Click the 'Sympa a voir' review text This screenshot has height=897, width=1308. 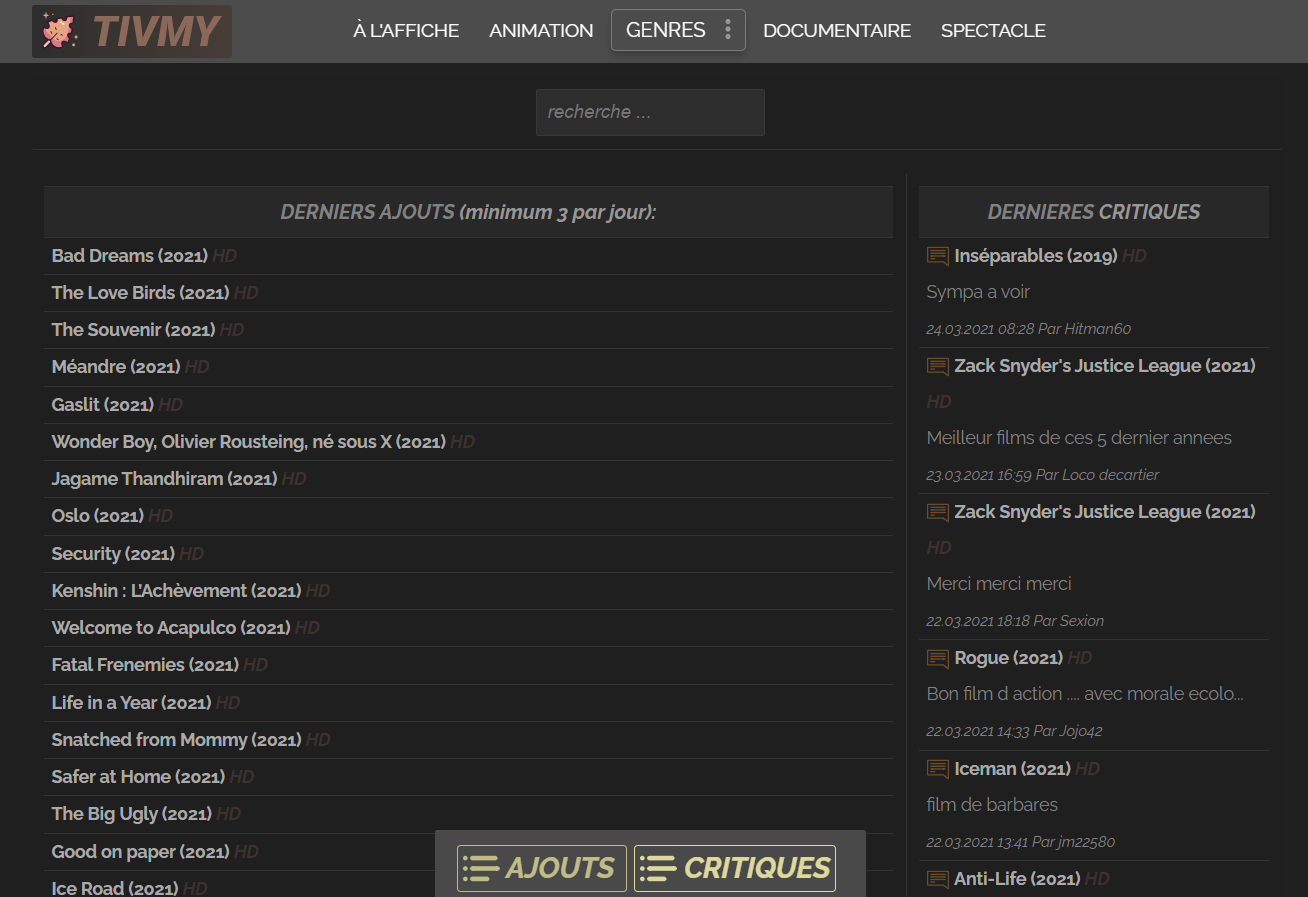pyautogui.click(x=978, y=292)
